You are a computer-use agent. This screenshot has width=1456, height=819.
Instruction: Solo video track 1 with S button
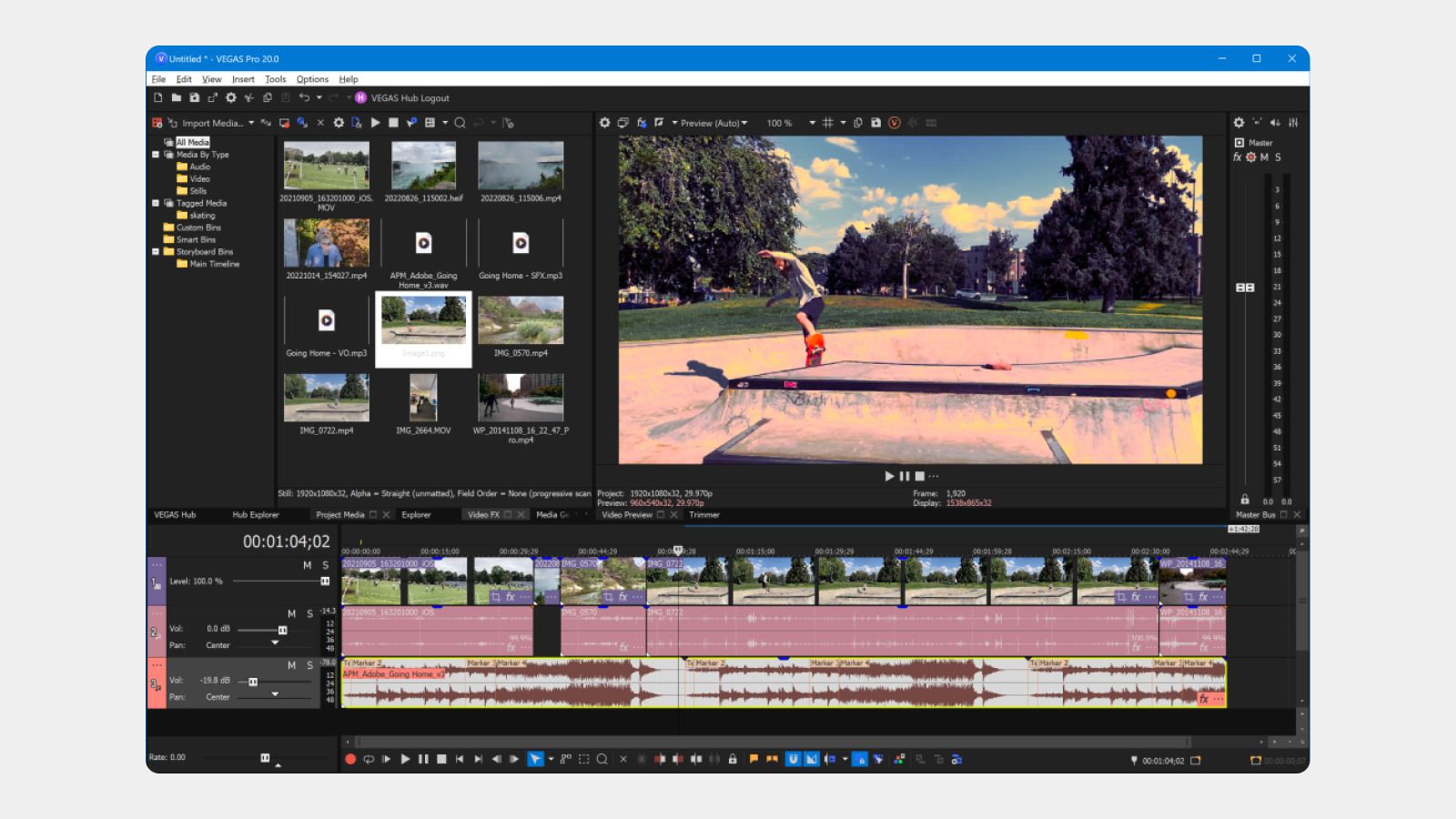point(325,565)
